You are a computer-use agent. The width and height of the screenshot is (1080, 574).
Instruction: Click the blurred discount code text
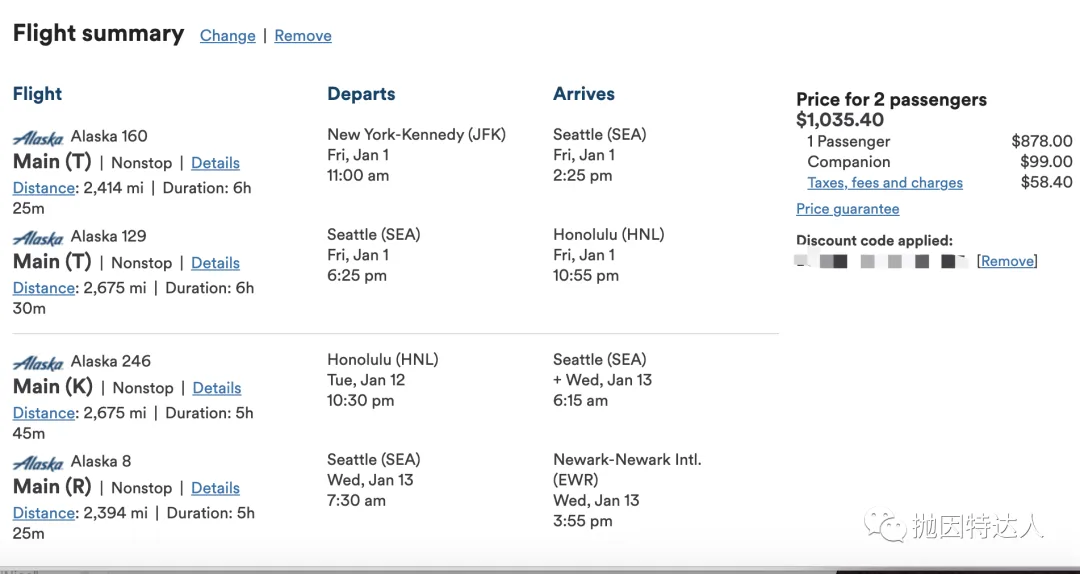880,262
